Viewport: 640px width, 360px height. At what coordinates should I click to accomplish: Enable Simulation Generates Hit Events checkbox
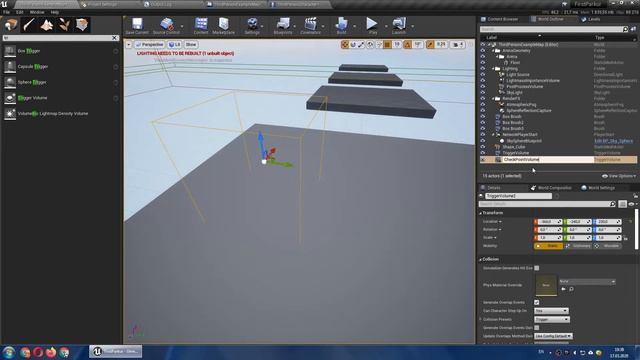point(537,268)
